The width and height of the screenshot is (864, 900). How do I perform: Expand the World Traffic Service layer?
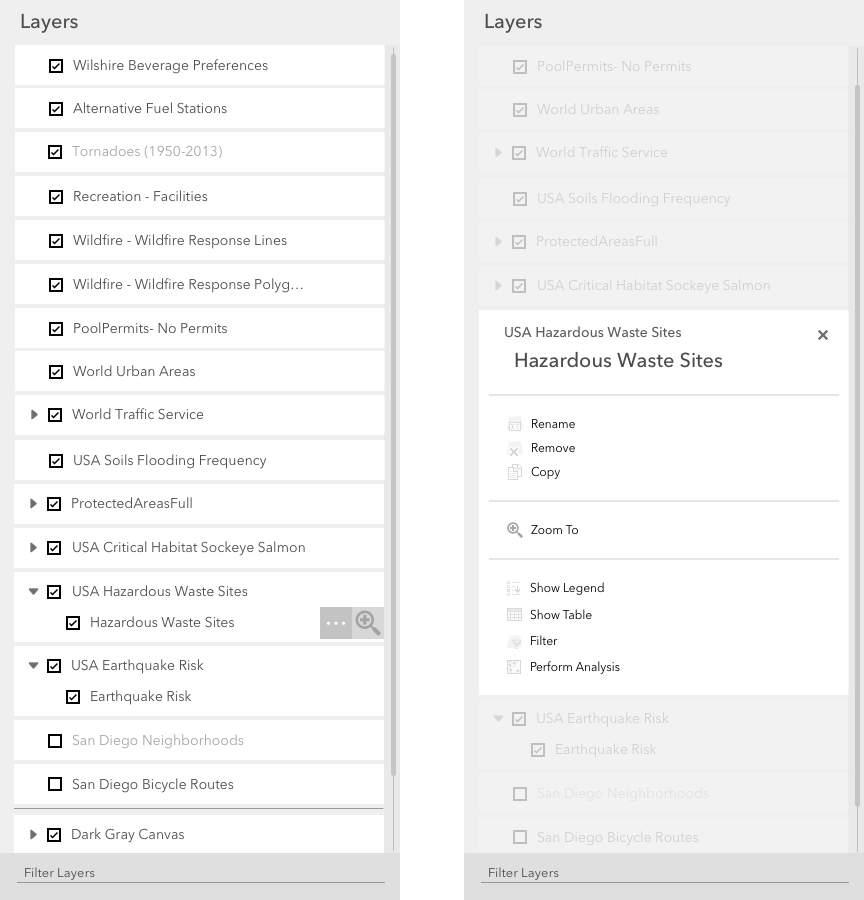tap(34, 415)
